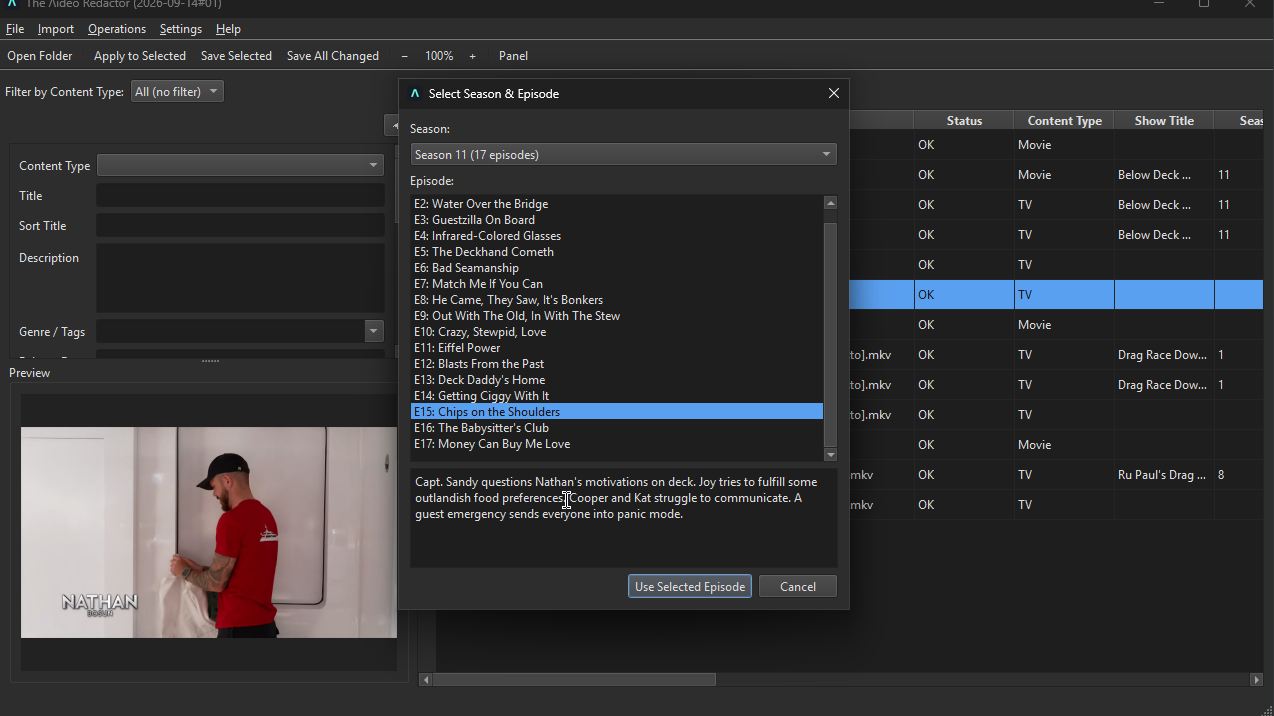
Task: Click episode list scrollbar up arrow
Action: (830, 203)
